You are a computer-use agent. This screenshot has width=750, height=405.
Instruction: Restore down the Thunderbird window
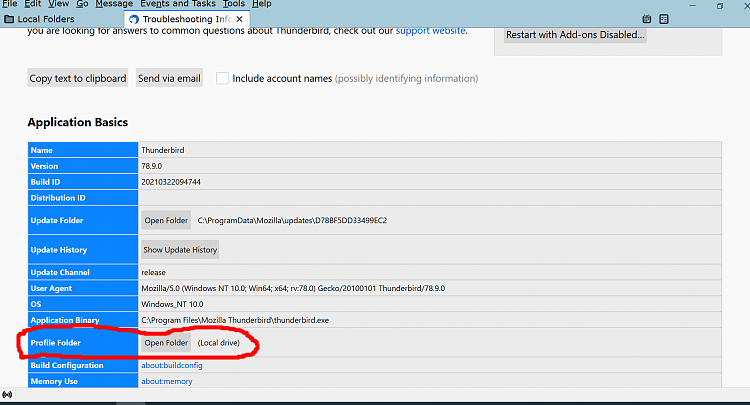pos(719,6)
